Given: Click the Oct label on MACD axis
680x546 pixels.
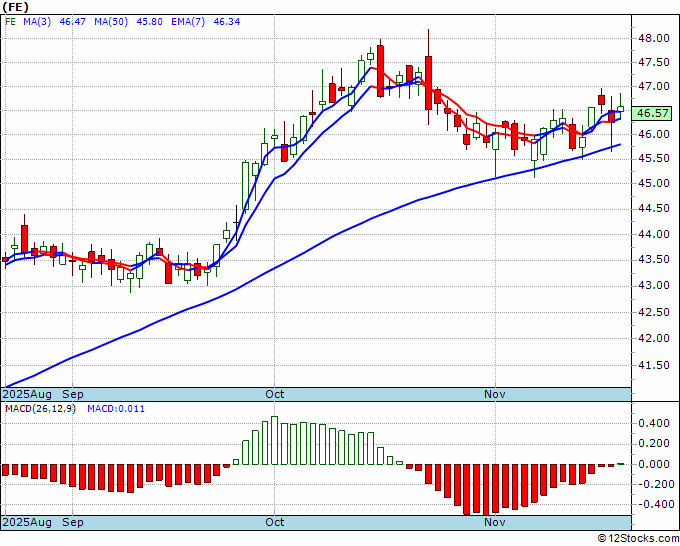Looking at the screenshot, I should pos(275,522).
